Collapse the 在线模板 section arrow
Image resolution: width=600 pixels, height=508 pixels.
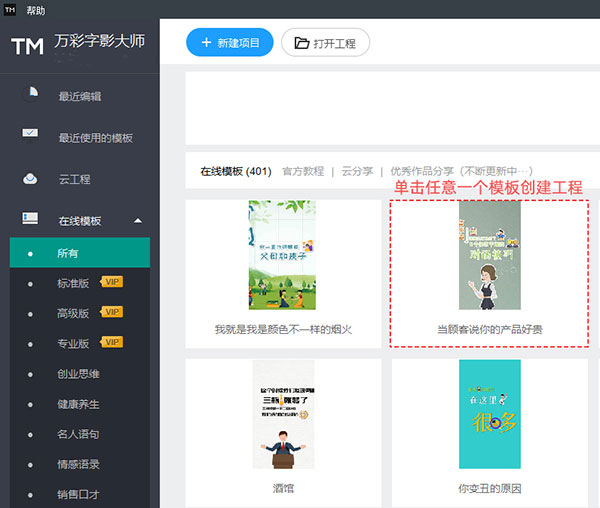(137, 221)
